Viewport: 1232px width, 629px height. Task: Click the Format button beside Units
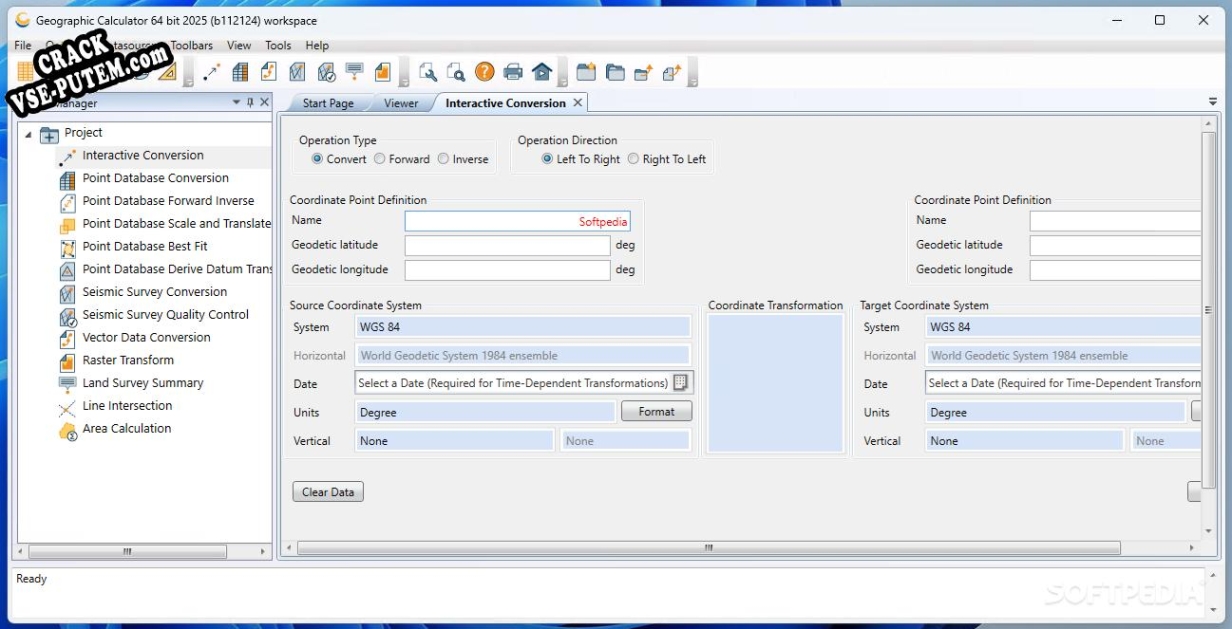click(x=657, y=412)
